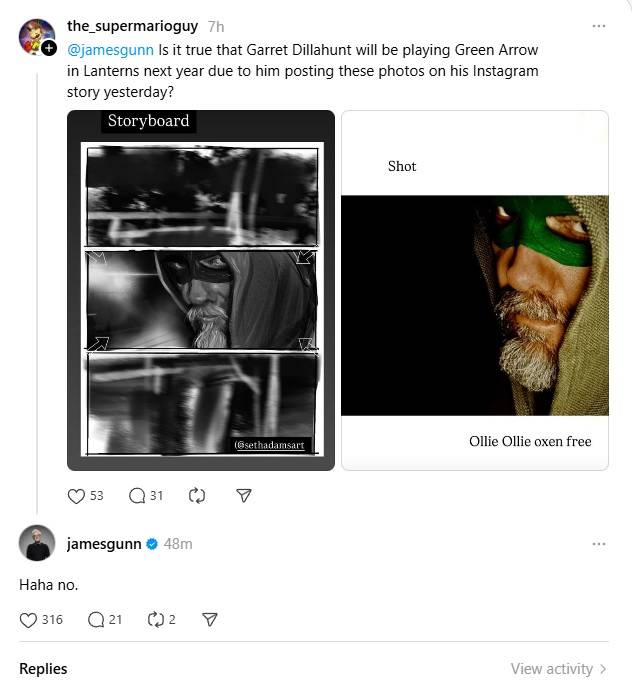Open the_supermarioguy's profile from username
This screenshot has width=632, height=688.
(132, 26)
